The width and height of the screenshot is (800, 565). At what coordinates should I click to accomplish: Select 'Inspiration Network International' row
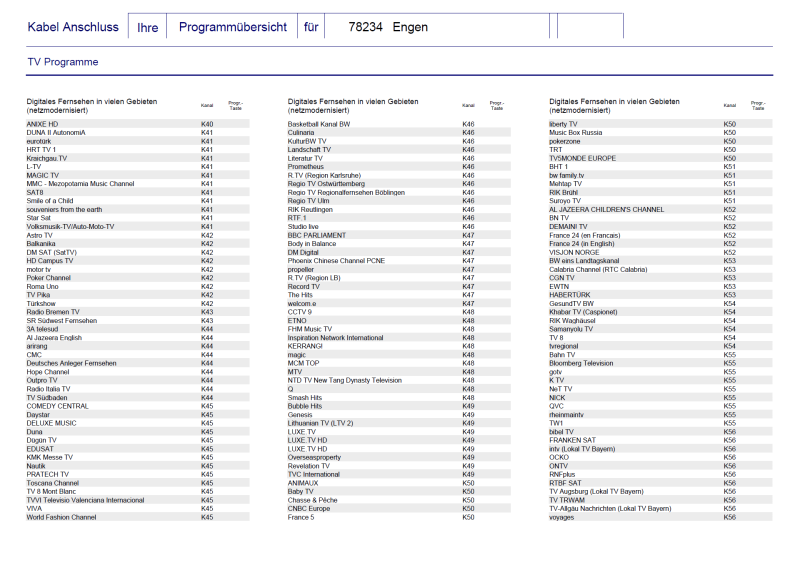coord(399,338)
